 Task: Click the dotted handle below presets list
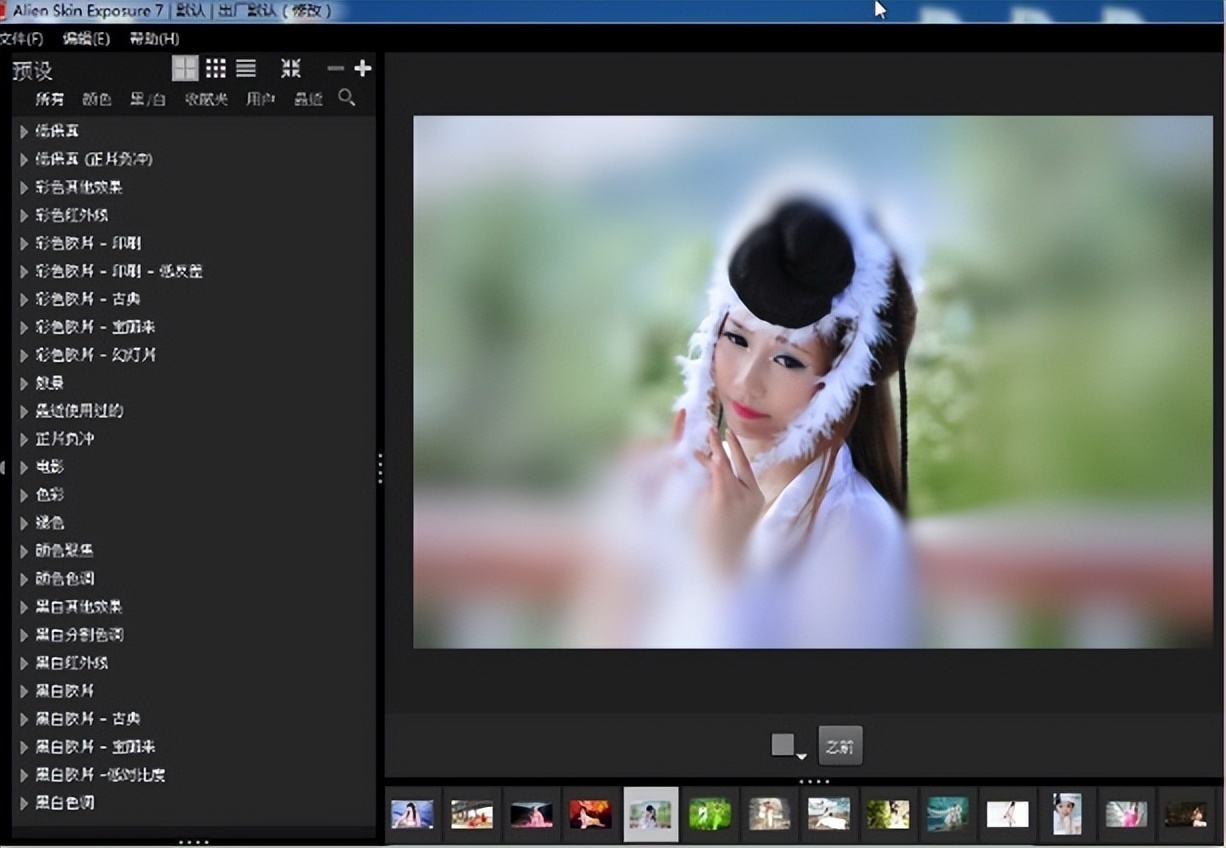(193, 842)
